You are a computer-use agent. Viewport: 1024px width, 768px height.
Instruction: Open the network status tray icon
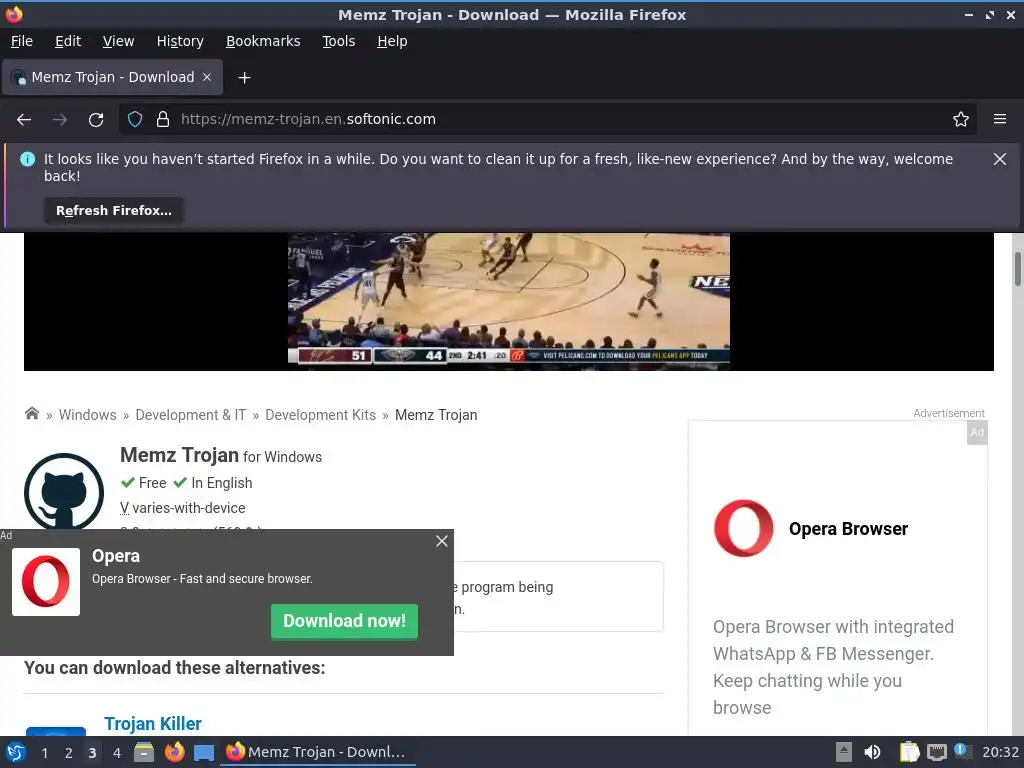(x=936, y=752)
